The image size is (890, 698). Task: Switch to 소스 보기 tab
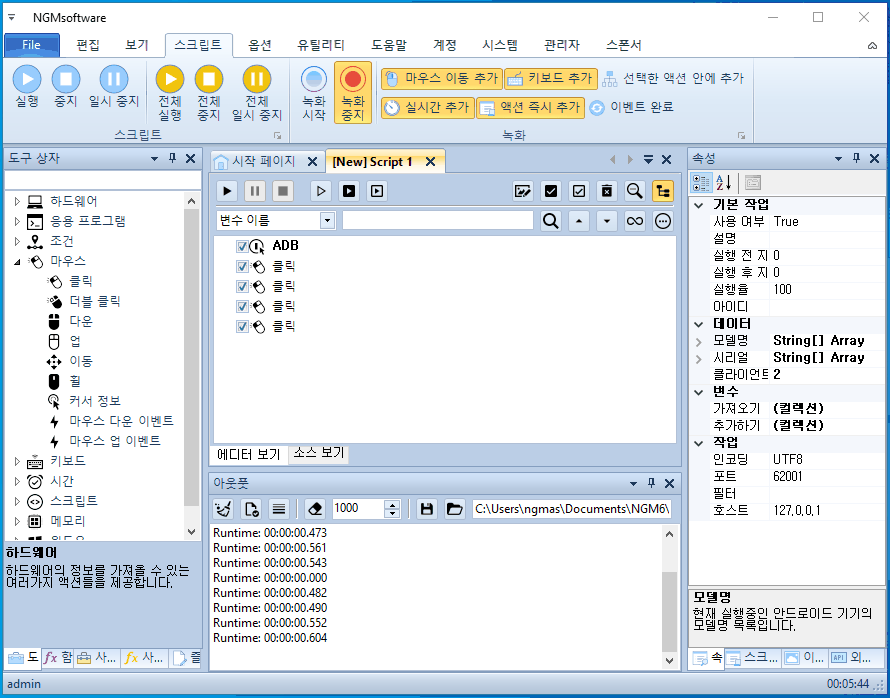point(318,453)
